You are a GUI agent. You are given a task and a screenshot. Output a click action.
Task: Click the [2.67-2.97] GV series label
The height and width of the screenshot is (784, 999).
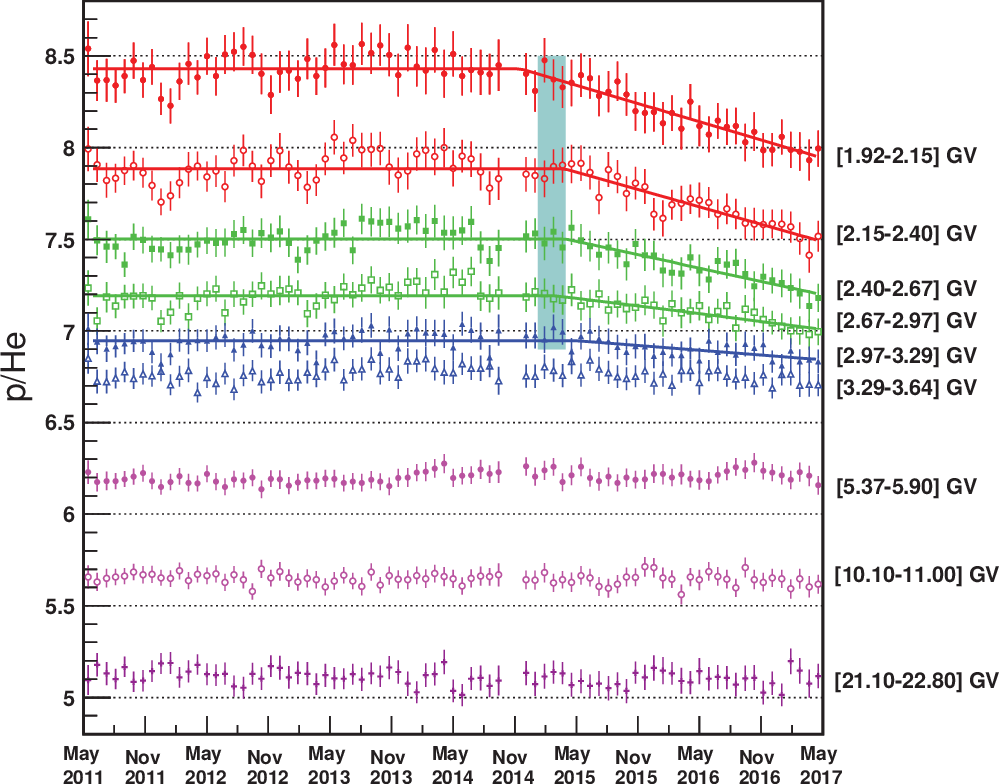click(x=906, y=320)
